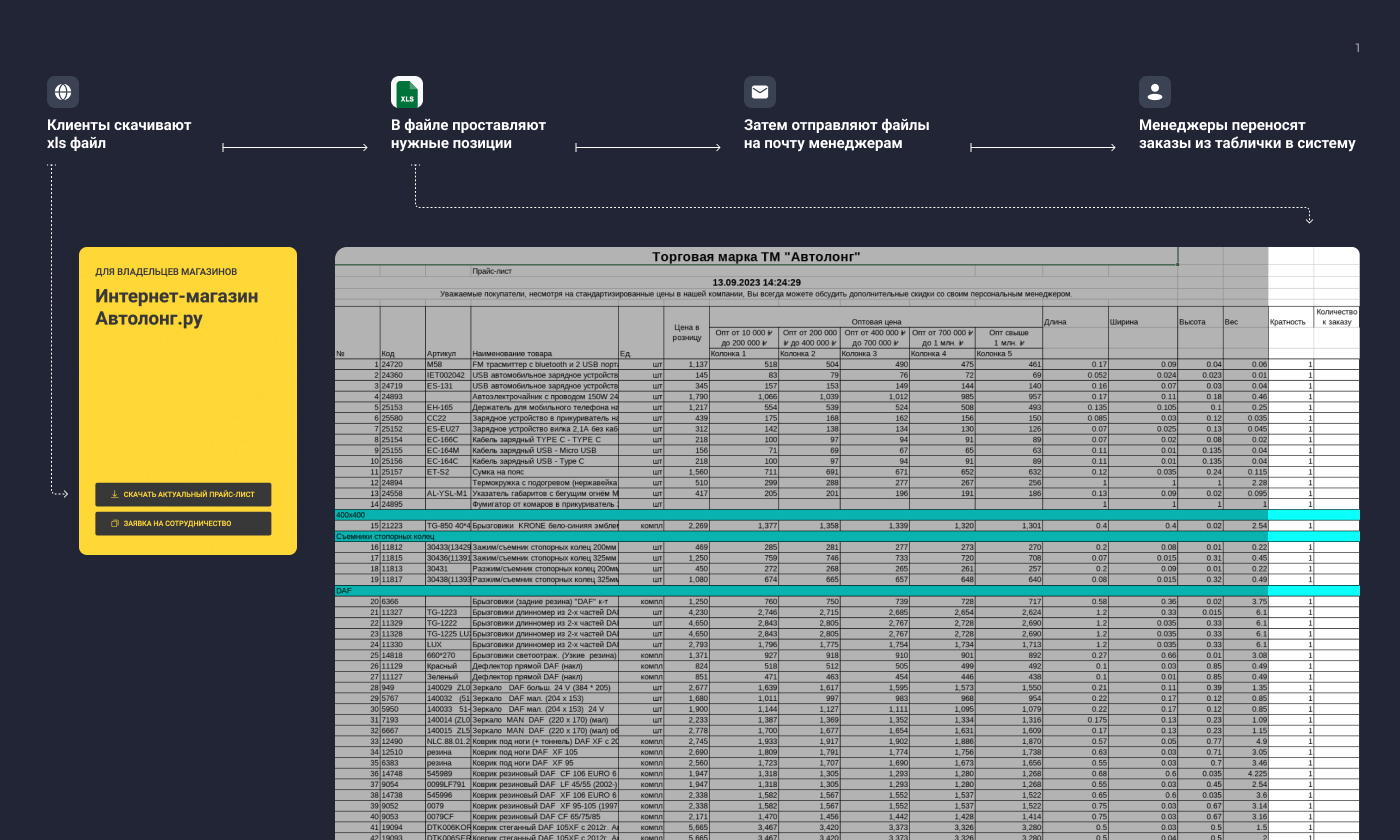Click the green XLS file icon
Image resolution: width=1400 pixels, height=840 pixels.
(x=407, y=92)
